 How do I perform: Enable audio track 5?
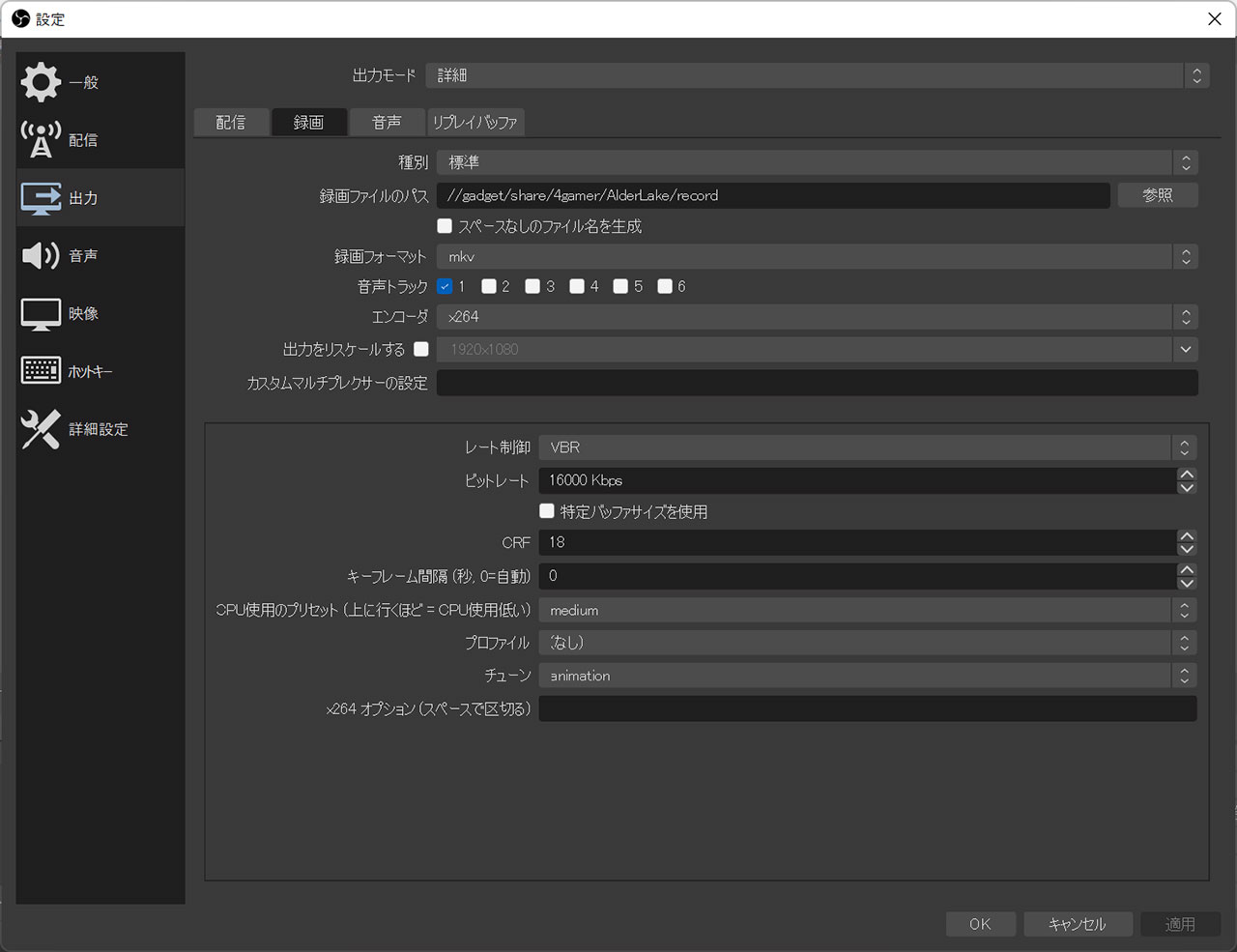[x=620, y=286]
